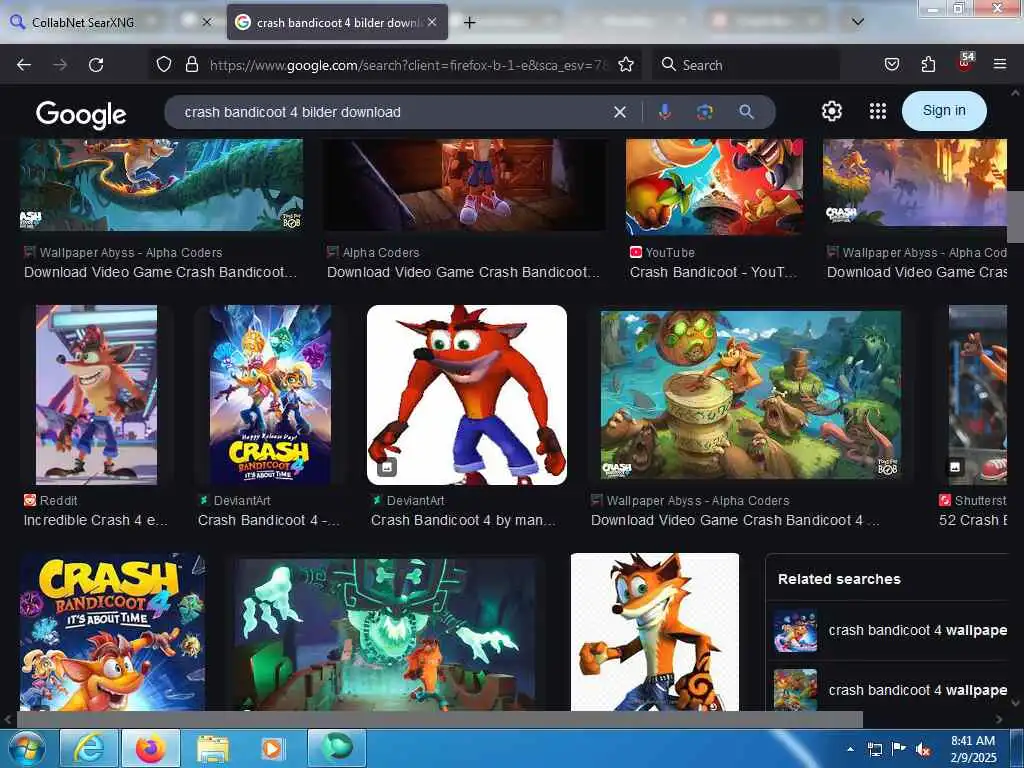Viewport: 1024px width, 768px height.
Task: Open the list all tabs dropdown
Action: click(x=858, y=22)
